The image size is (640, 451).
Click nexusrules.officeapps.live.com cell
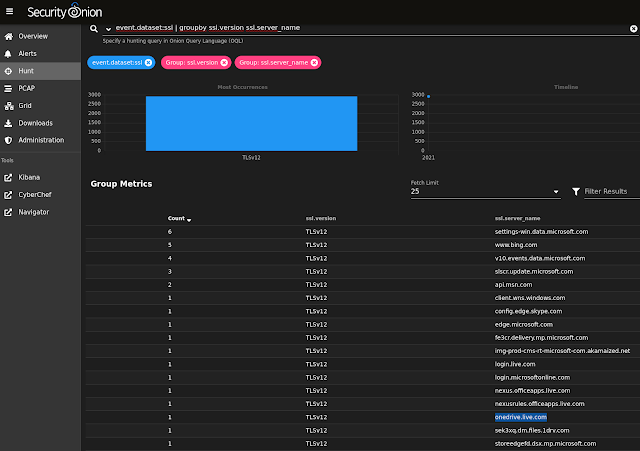(x=540, y=404)
